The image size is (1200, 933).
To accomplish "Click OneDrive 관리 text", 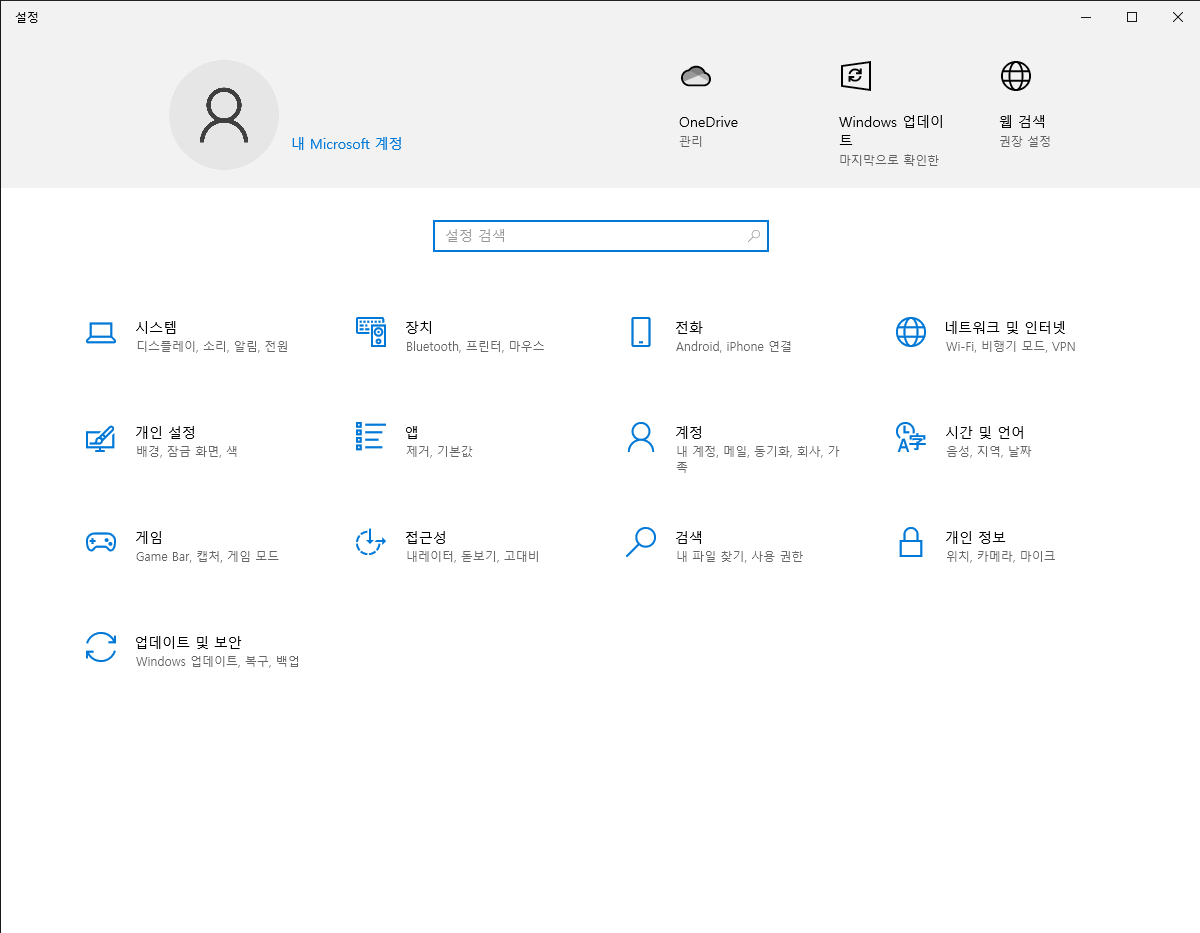I will pos(691,142).
